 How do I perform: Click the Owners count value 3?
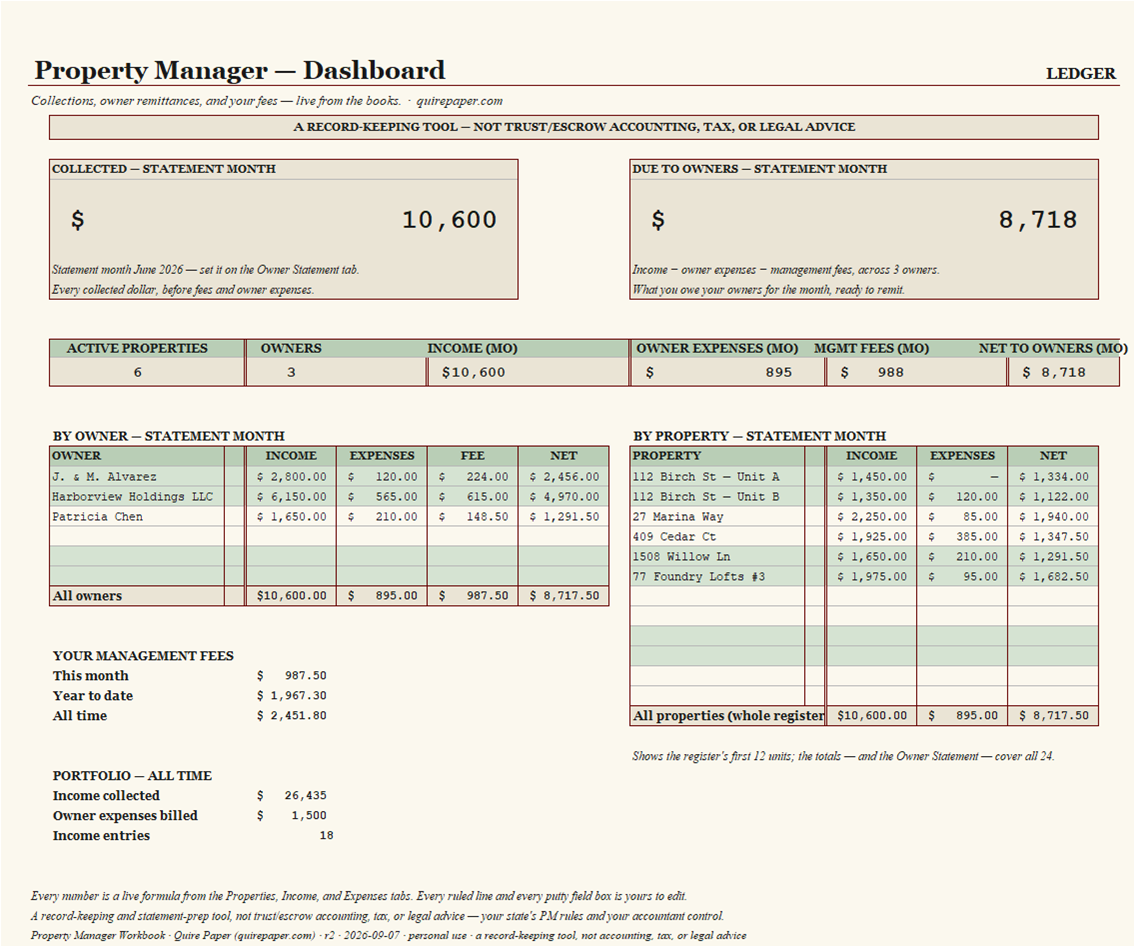tap(291, 372)
